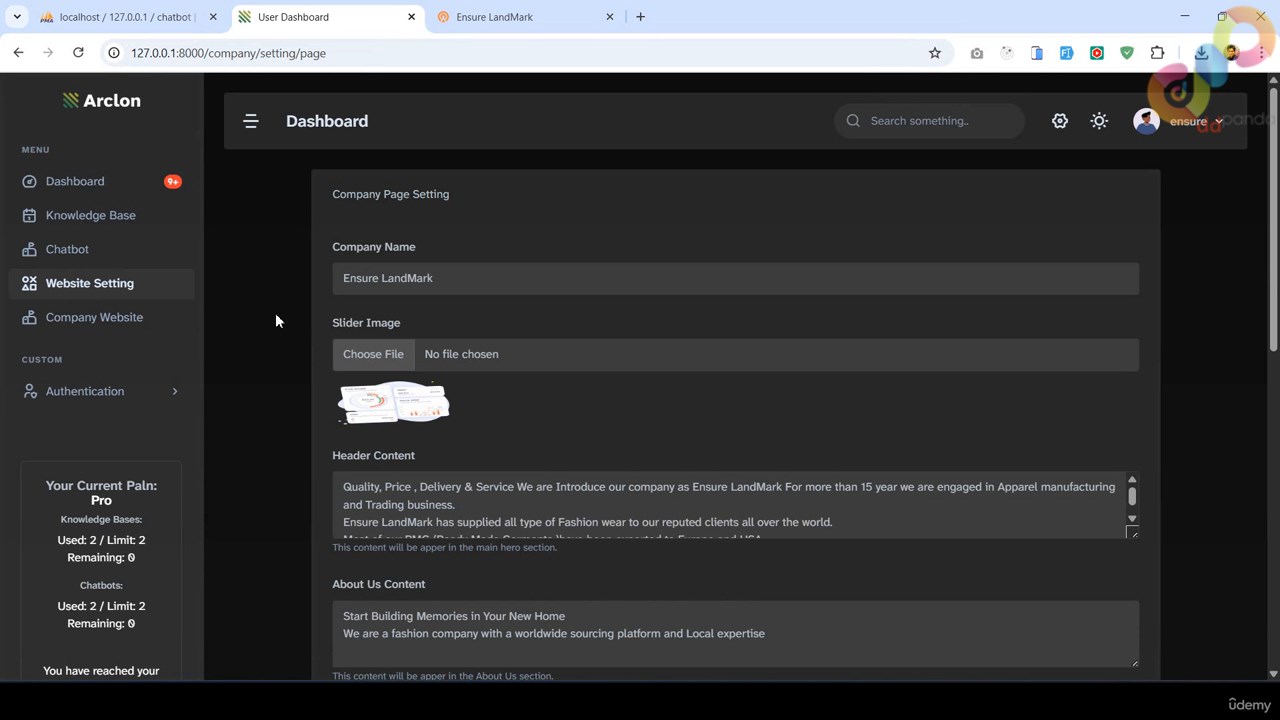Select the User Dashboard tab
This screenshot has width=1280, height=720.
tap(325, 17)
